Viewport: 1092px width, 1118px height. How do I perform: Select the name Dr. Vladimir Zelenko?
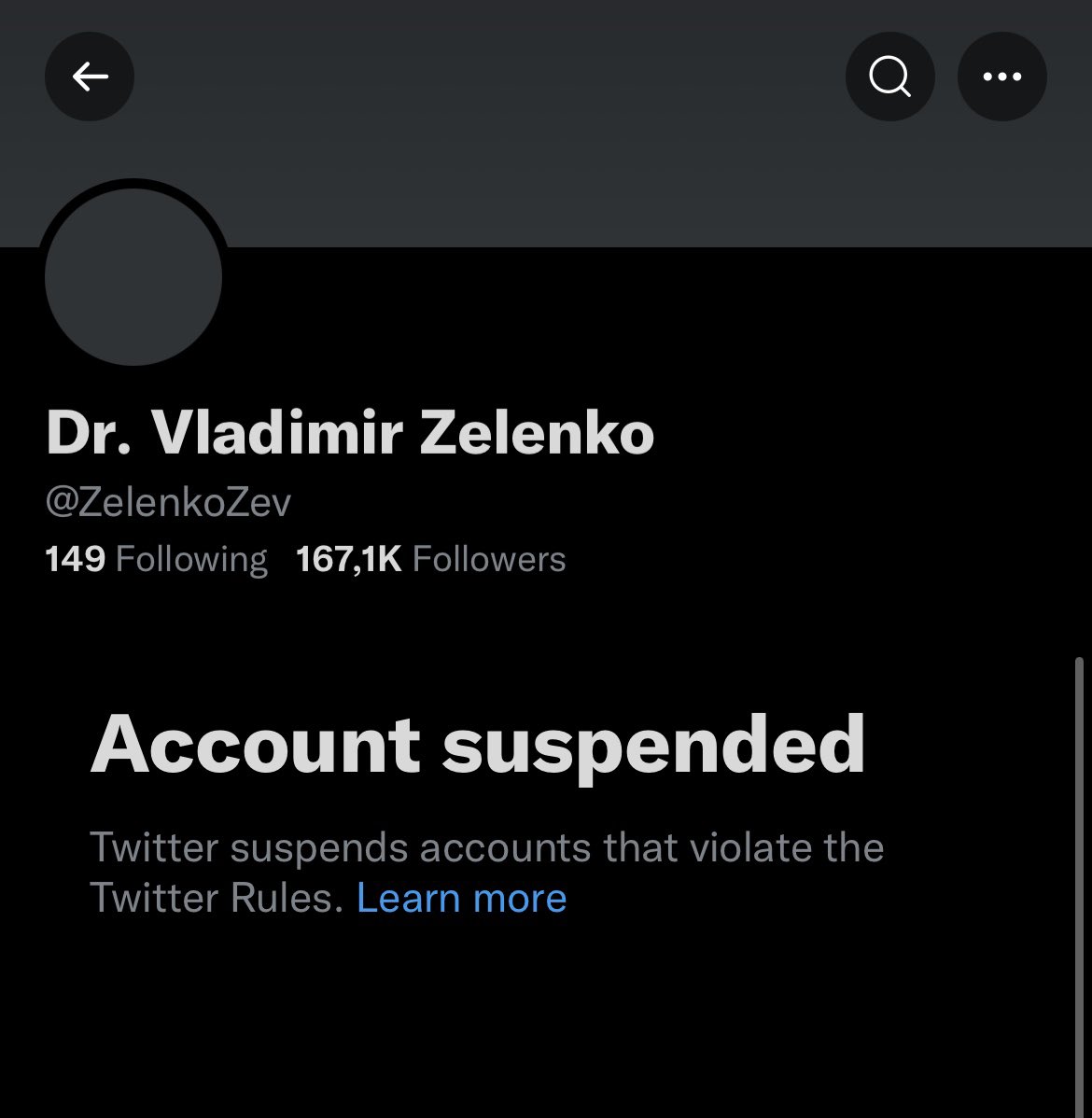[350, 435]
